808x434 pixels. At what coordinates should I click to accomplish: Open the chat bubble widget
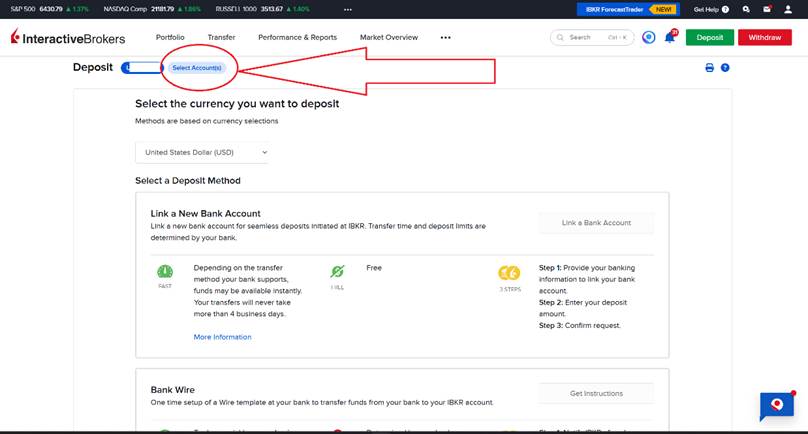[x=776, y=405]
